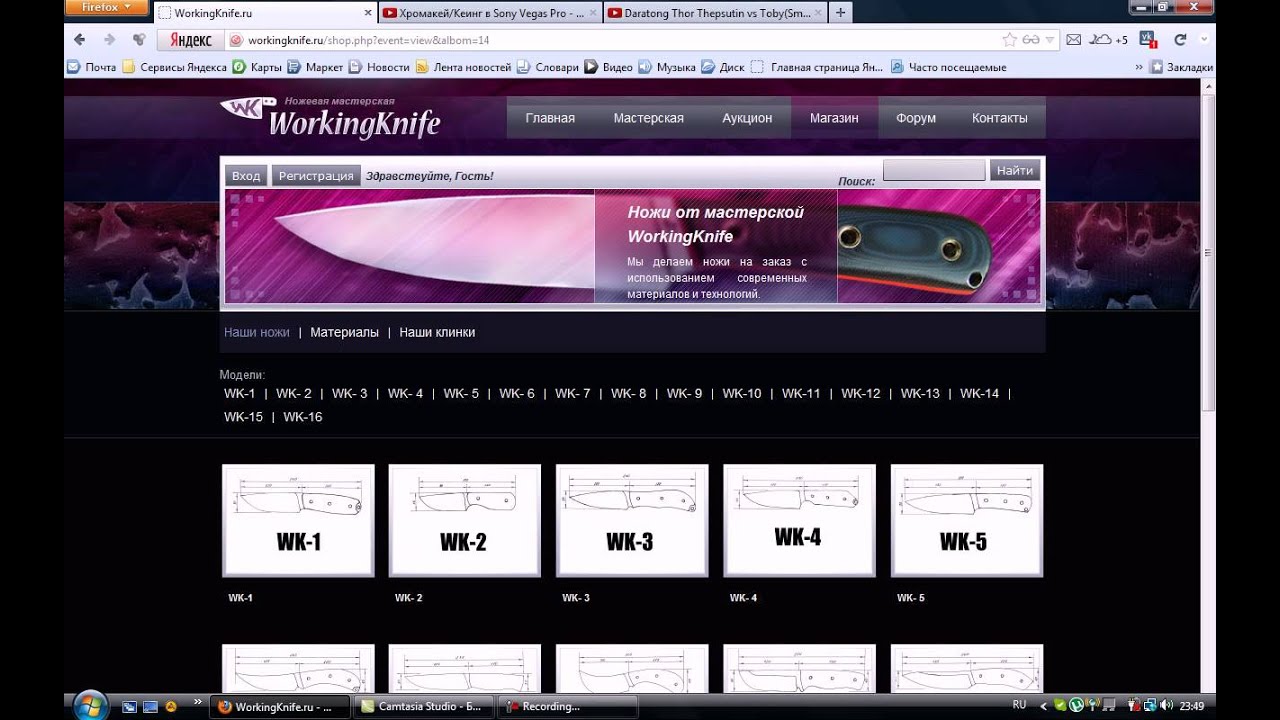Open the Новости bookmark
The height and width of the screenshot is (720, 1280).
379,67
